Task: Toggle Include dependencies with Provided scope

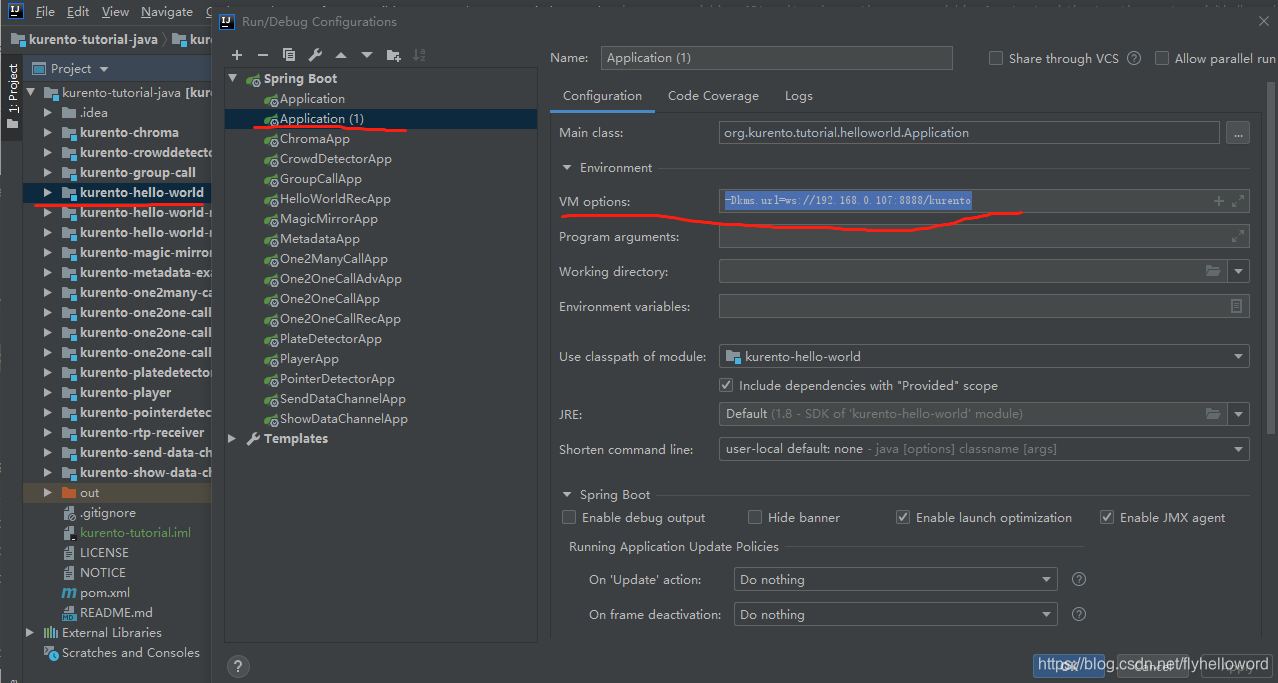Action: (727, 385)
